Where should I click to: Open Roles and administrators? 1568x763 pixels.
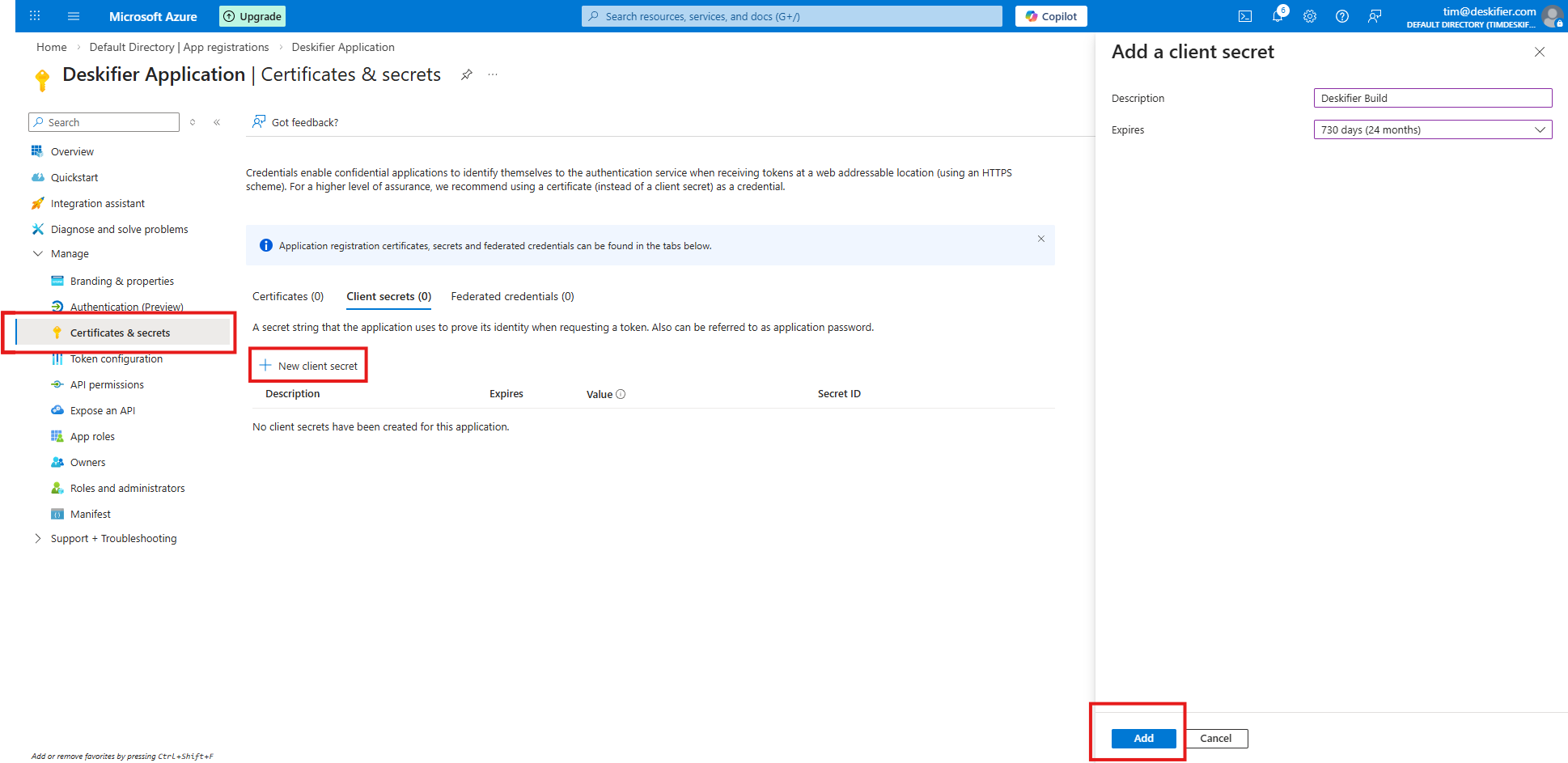click(127, 488)
